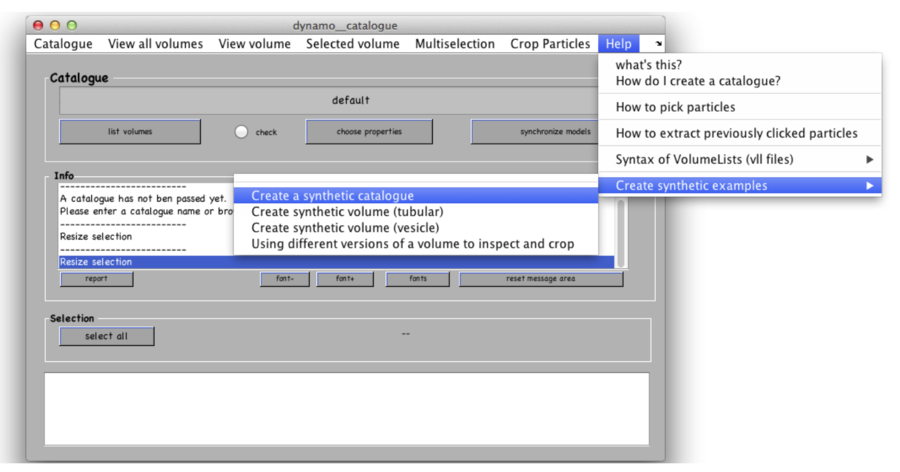
Task: Open the Selected volume menu
Action: click(352, 44)
